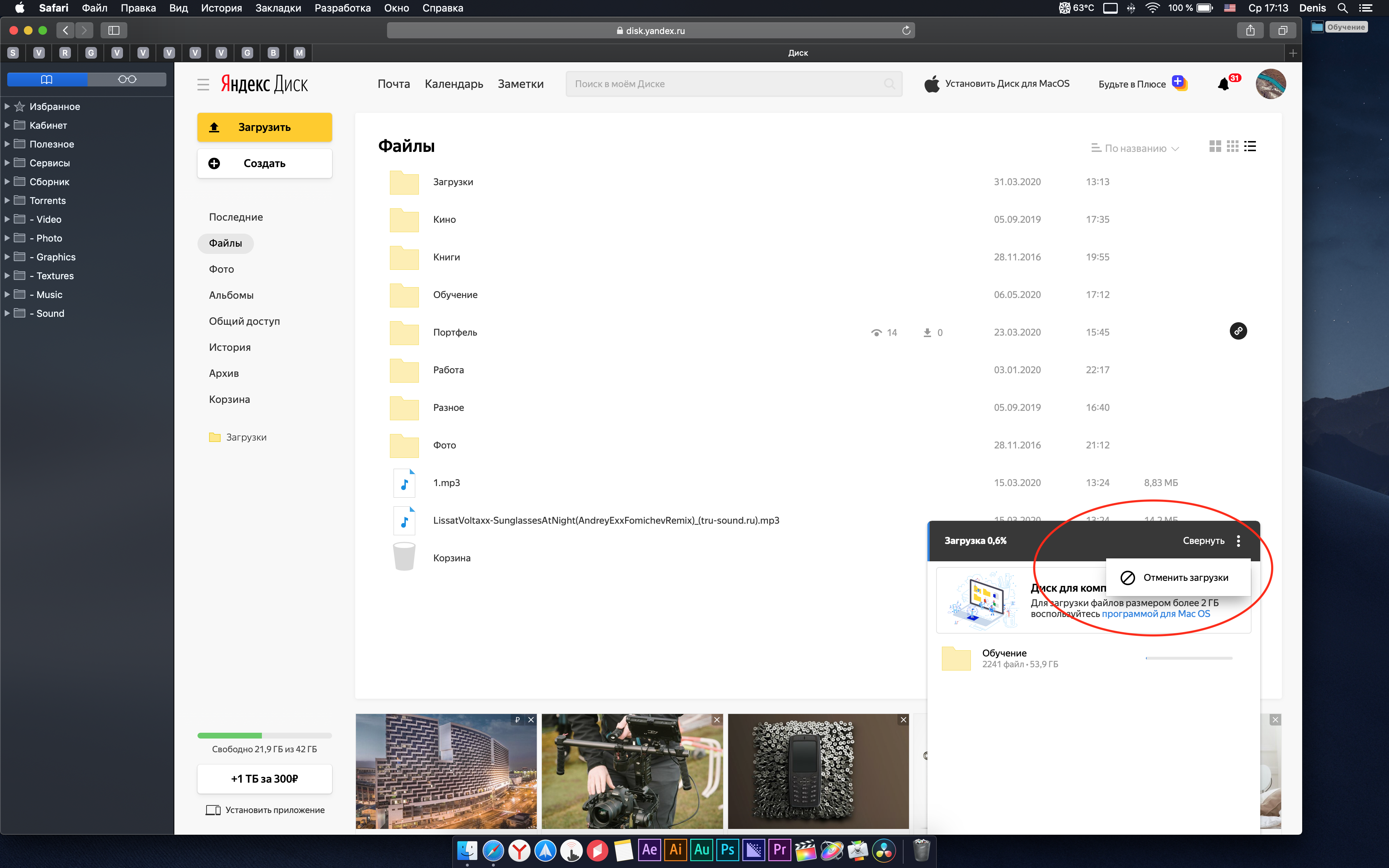The height and width of the screenshot is (868, 1389).
Task: Click the +1 ТБ за 300₽ button
Action: click(x=265, y=779)
